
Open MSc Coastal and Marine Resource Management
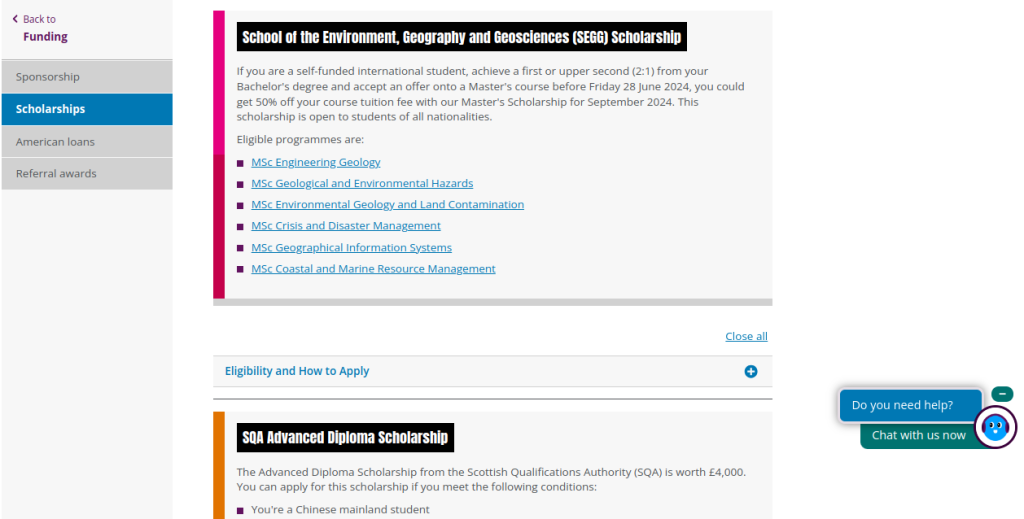(x=373, y=269)
